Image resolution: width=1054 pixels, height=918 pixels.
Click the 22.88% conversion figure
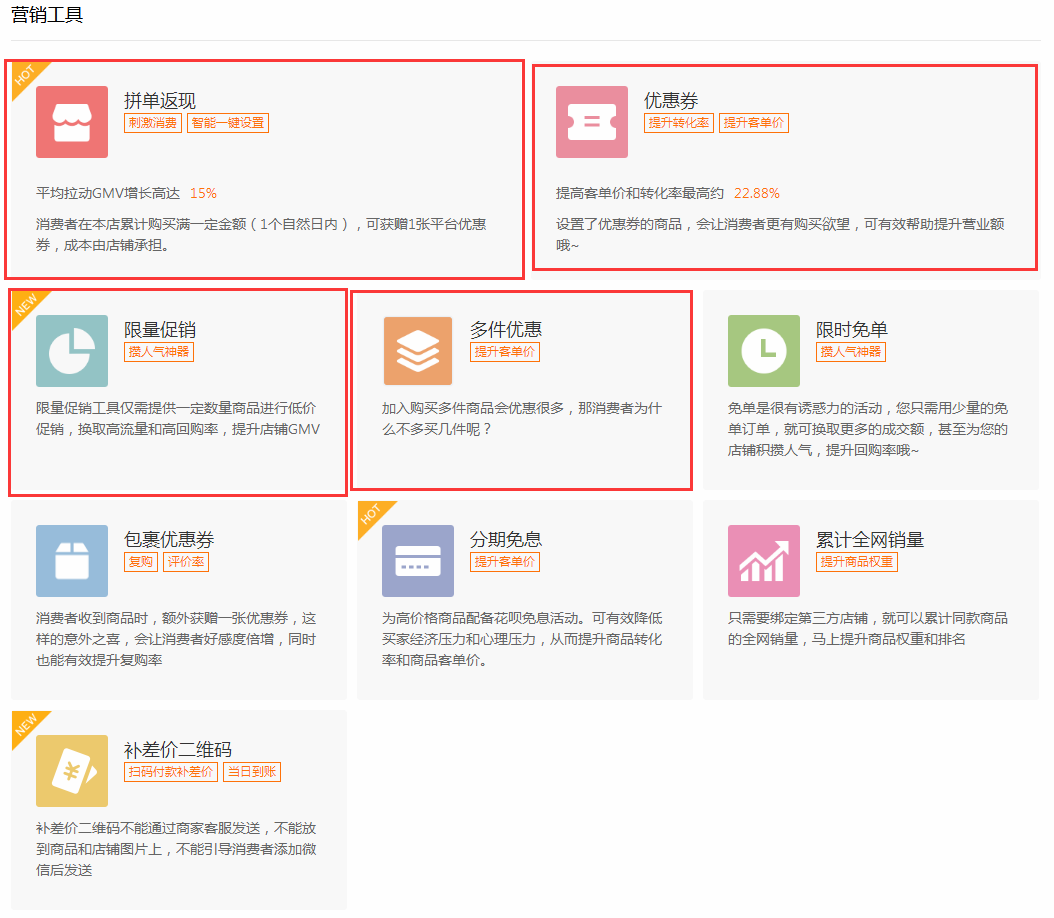[x=757, y=194]
